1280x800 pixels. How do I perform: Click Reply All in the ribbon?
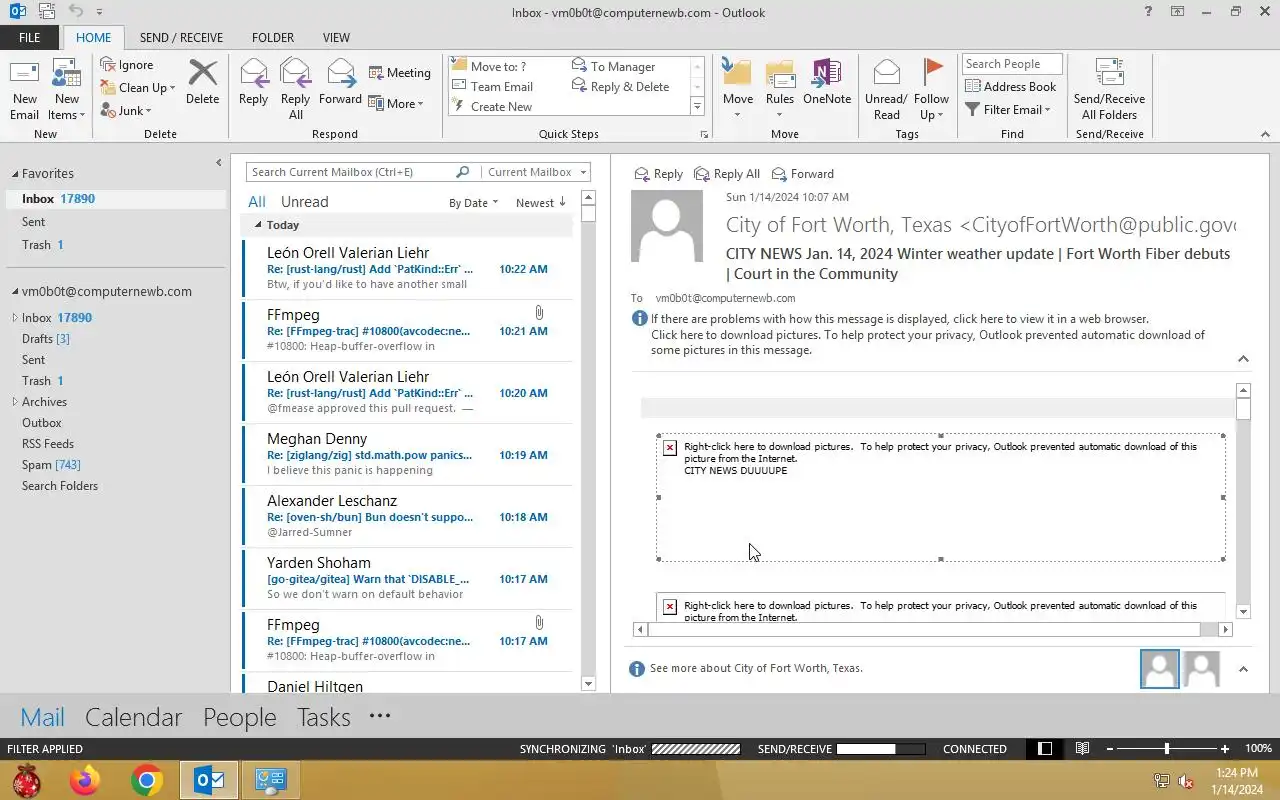(295, 89)
